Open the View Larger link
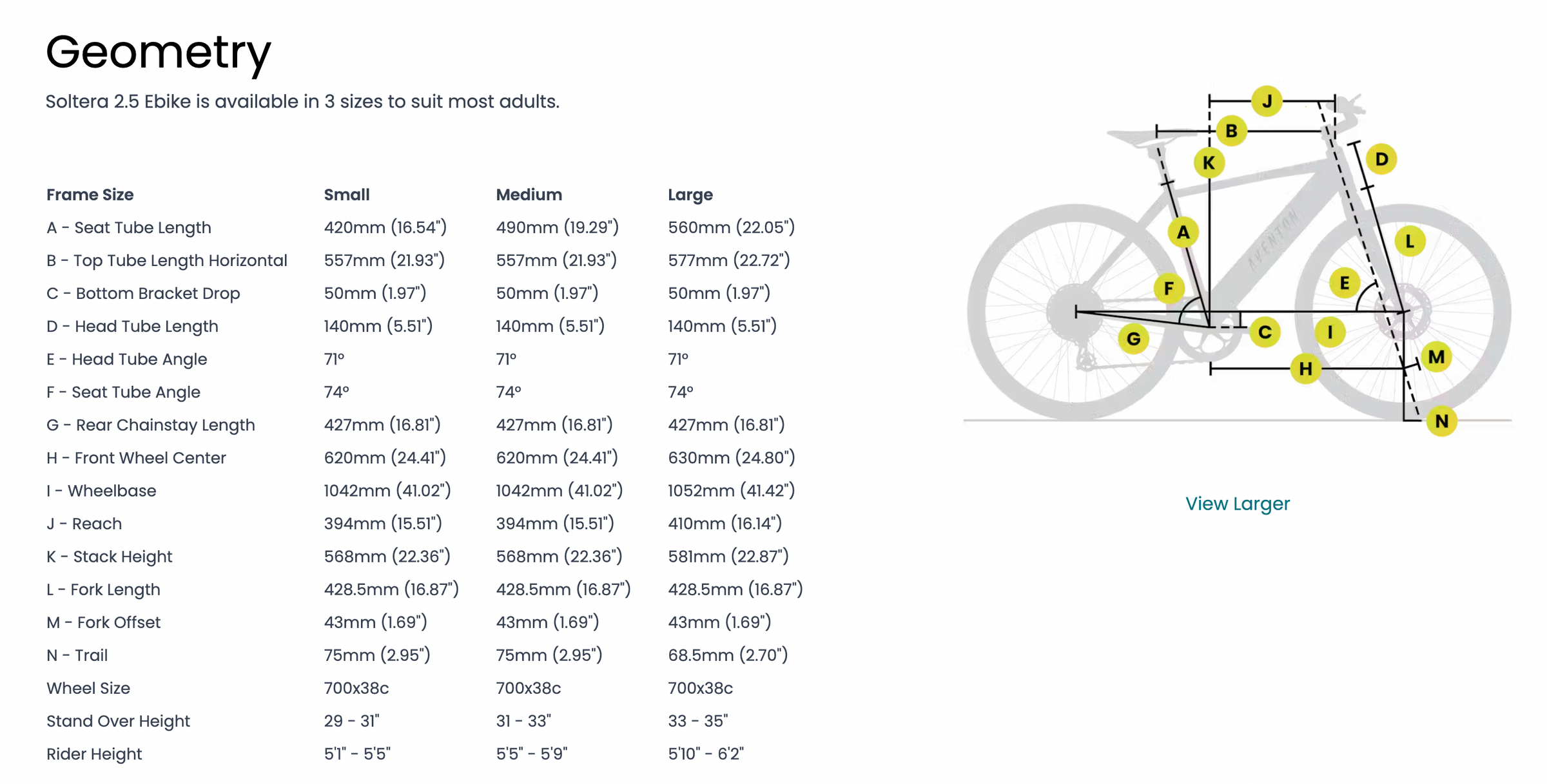The width and height of the screenshot is (1547, 784). coord(1237,504)
